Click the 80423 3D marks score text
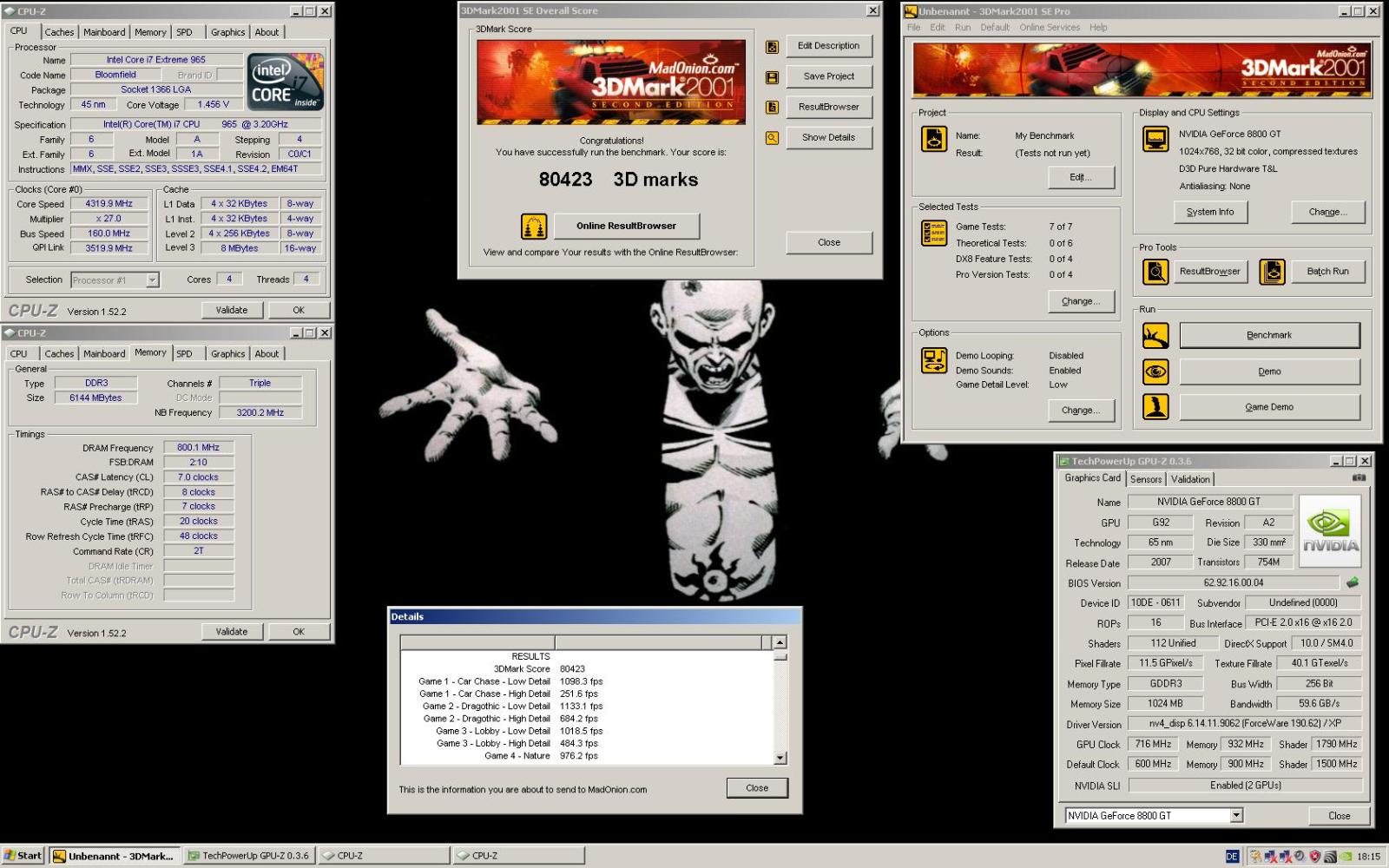This screenshot has height=868, width=1389. click(618, 180)
